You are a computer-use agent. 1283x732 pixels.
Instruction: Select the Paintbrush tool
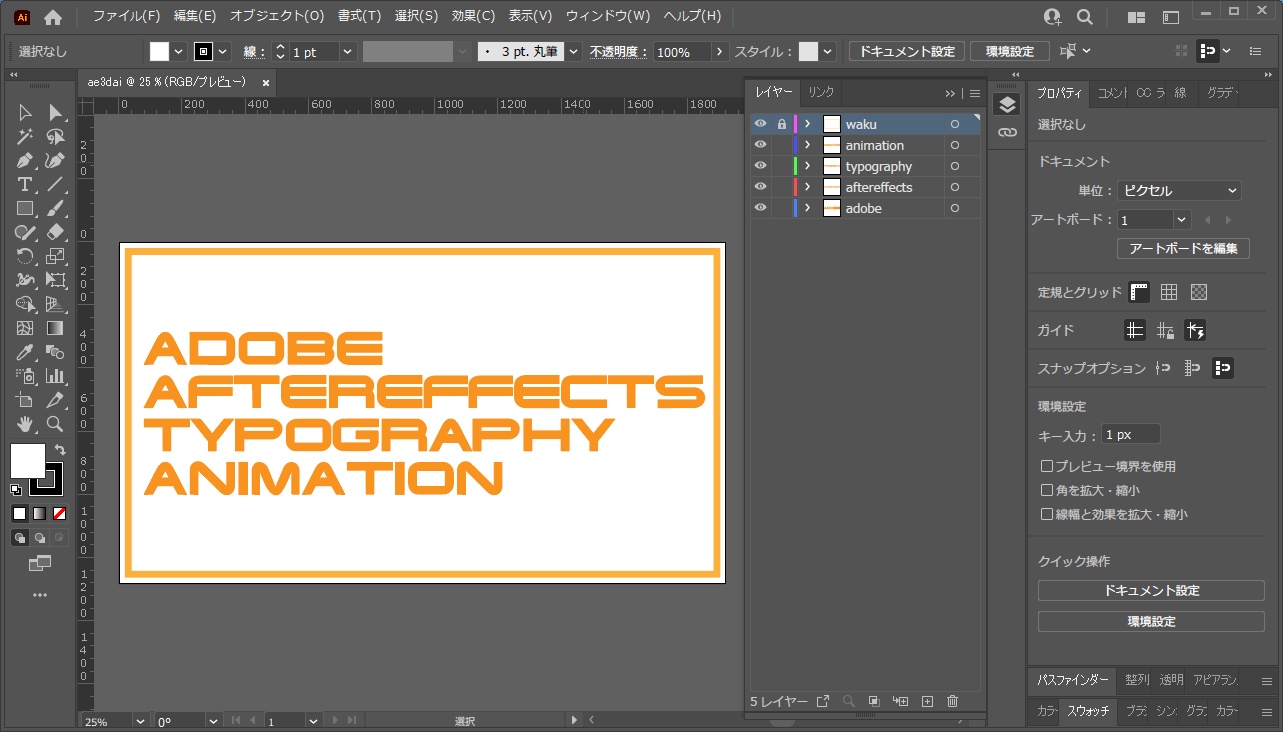tap(56, 209)
